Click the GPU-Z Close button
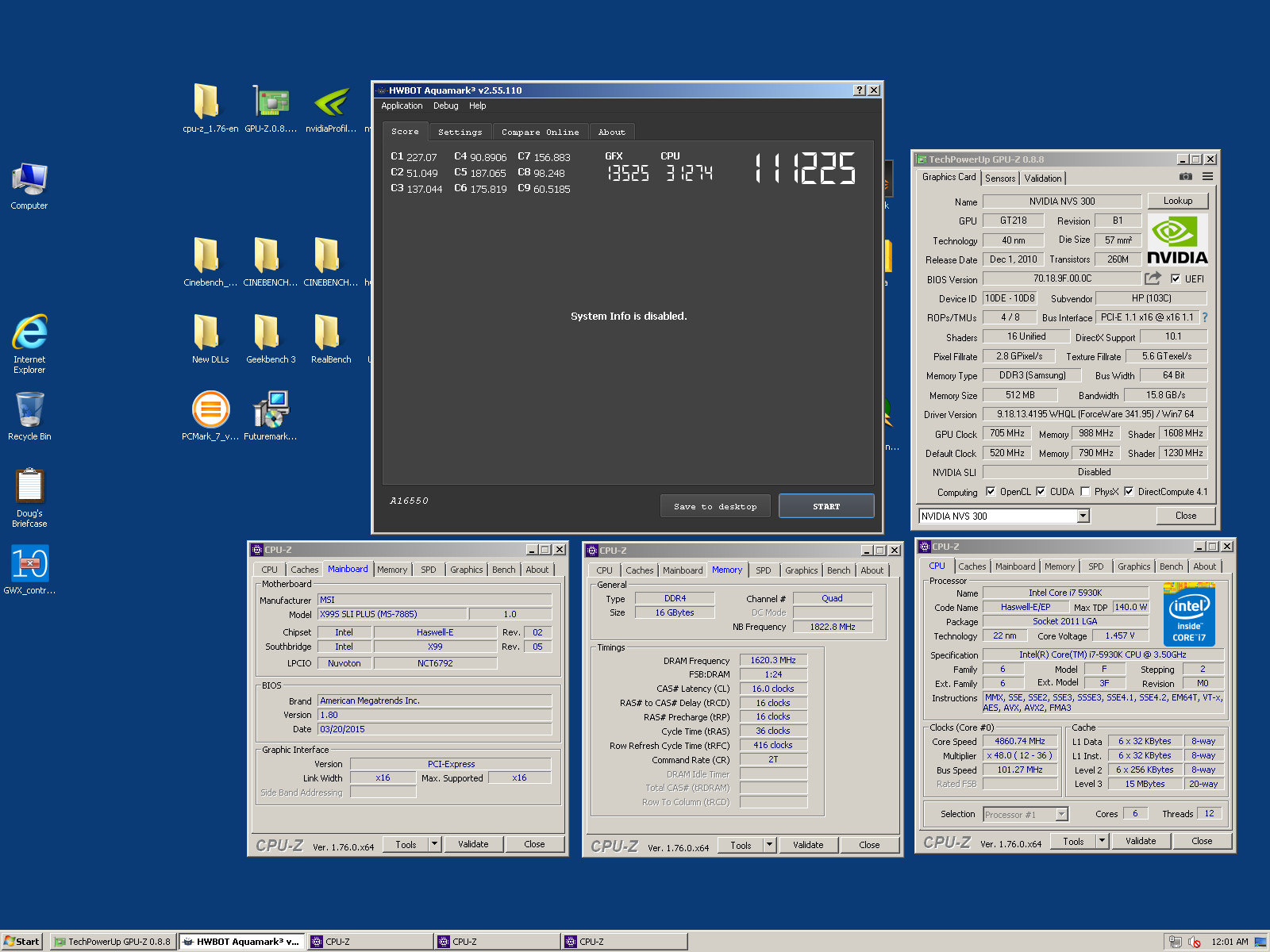 click(x=1186, y=516)
